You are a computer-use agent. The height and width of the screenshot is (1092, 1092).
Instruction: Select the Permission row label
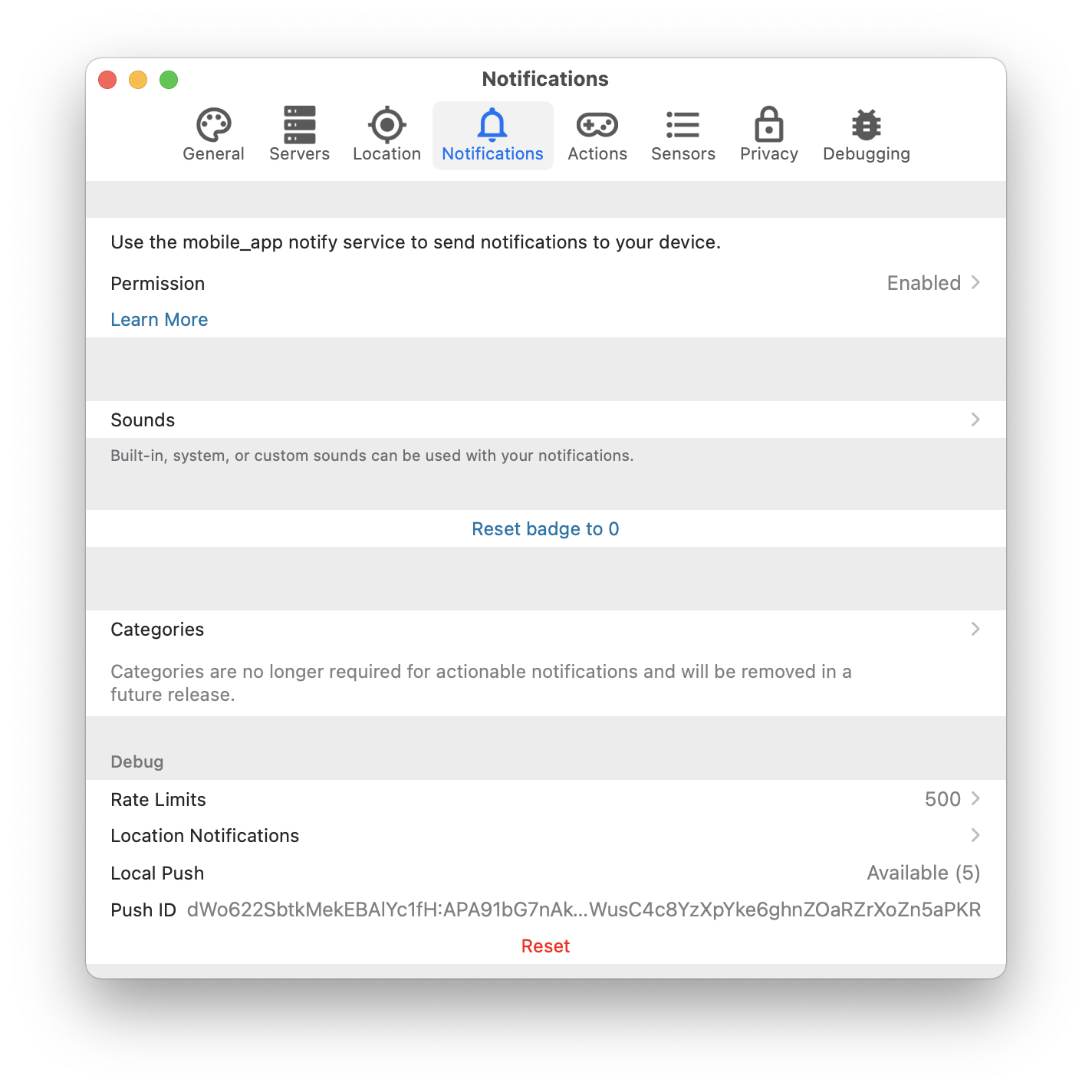tap(157, 284)
